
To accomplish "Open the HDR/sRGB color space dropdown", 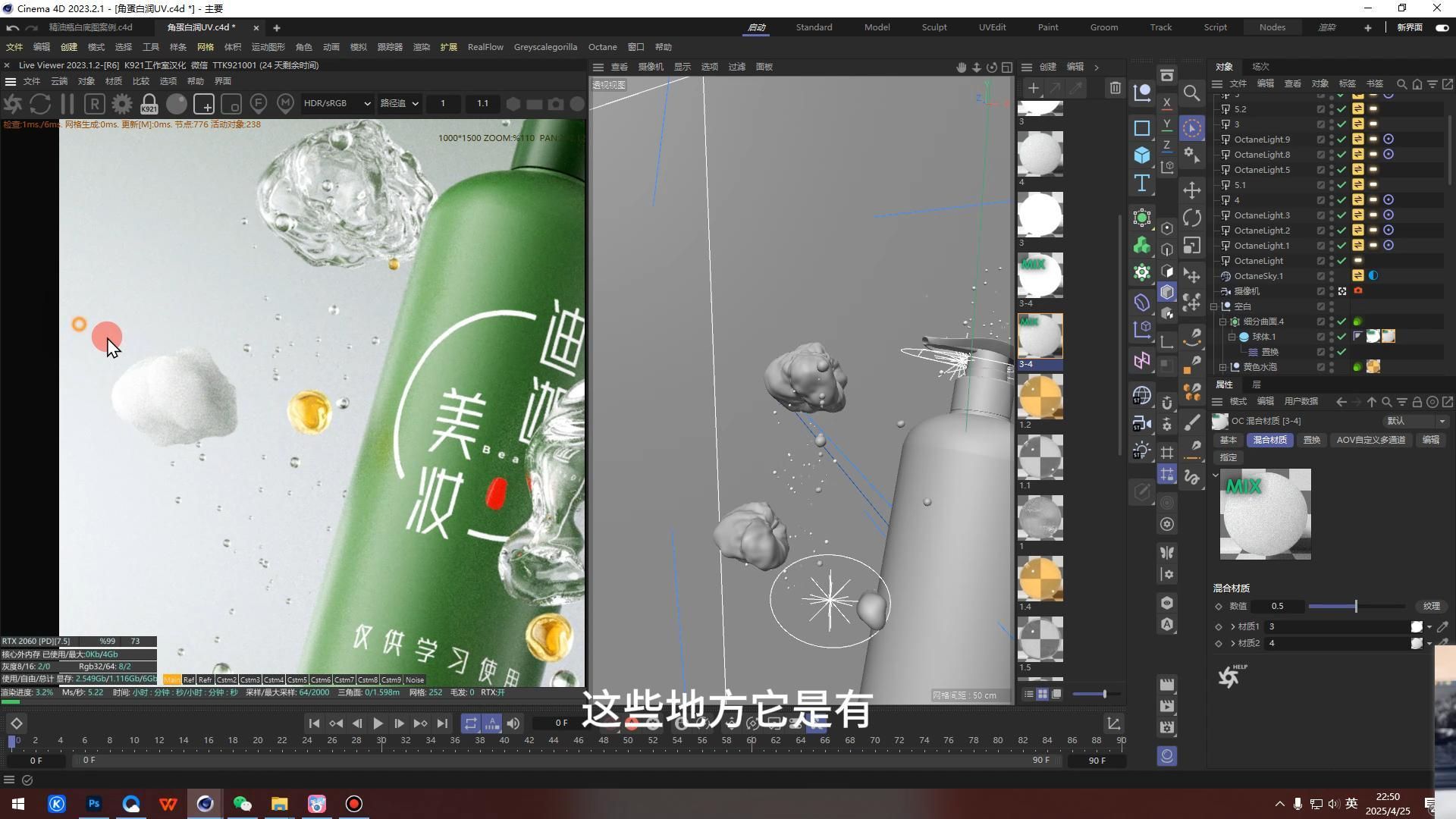I will (337, 103).
